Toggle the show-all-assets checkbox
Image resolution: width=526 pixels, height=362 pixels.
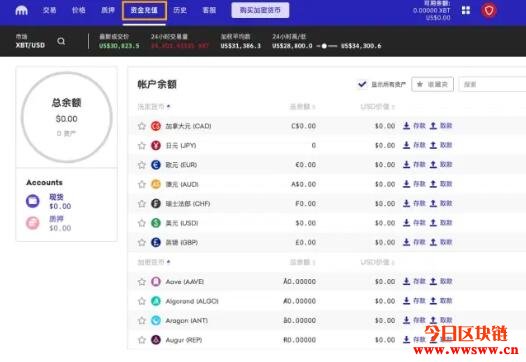[x=362, y=84]
